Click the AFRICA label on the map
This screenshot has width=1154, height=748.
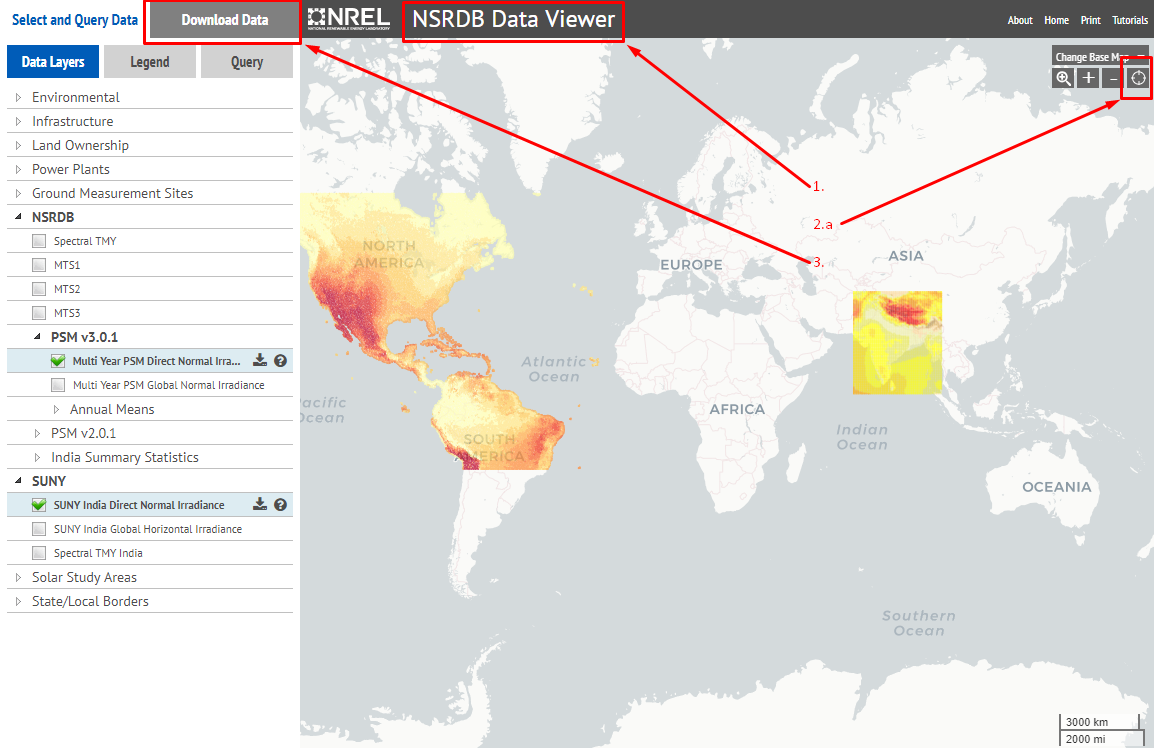tap(737, 409)
